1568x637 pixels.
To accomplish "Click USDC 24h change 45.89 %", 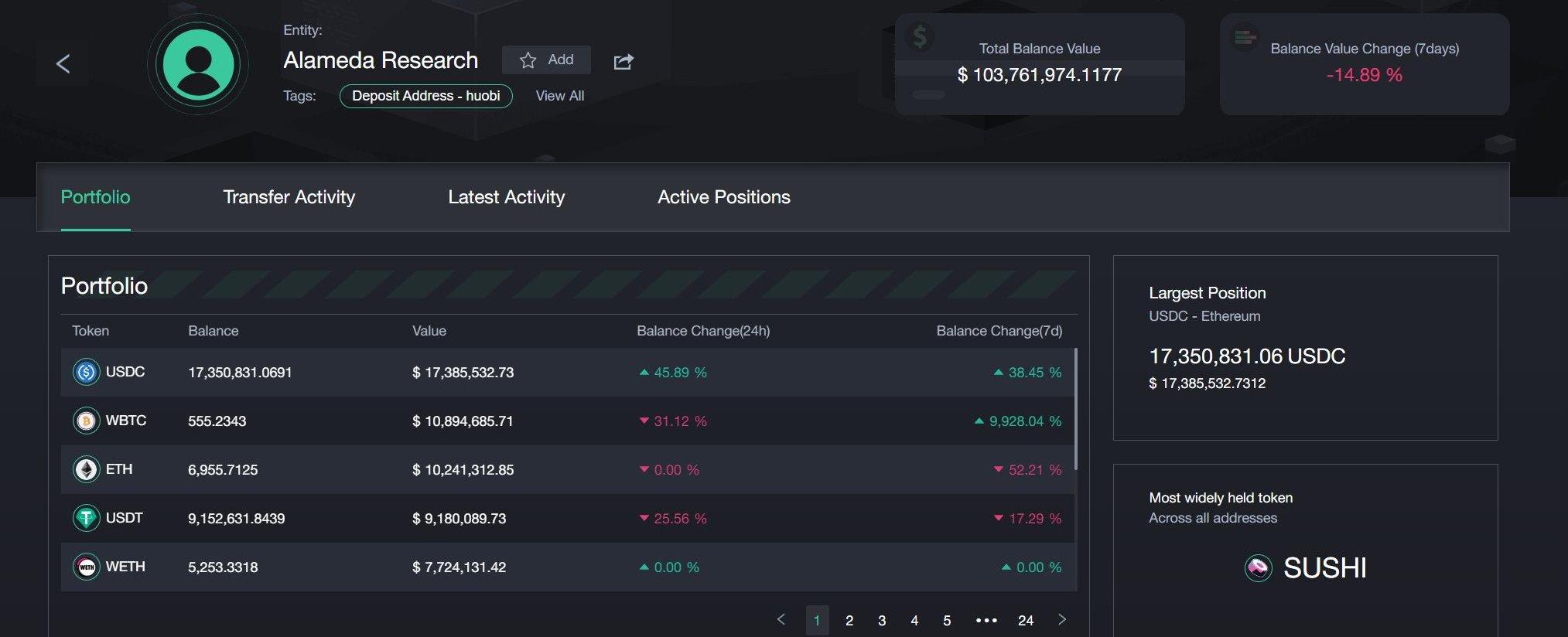I will click(x=673, y=373).
